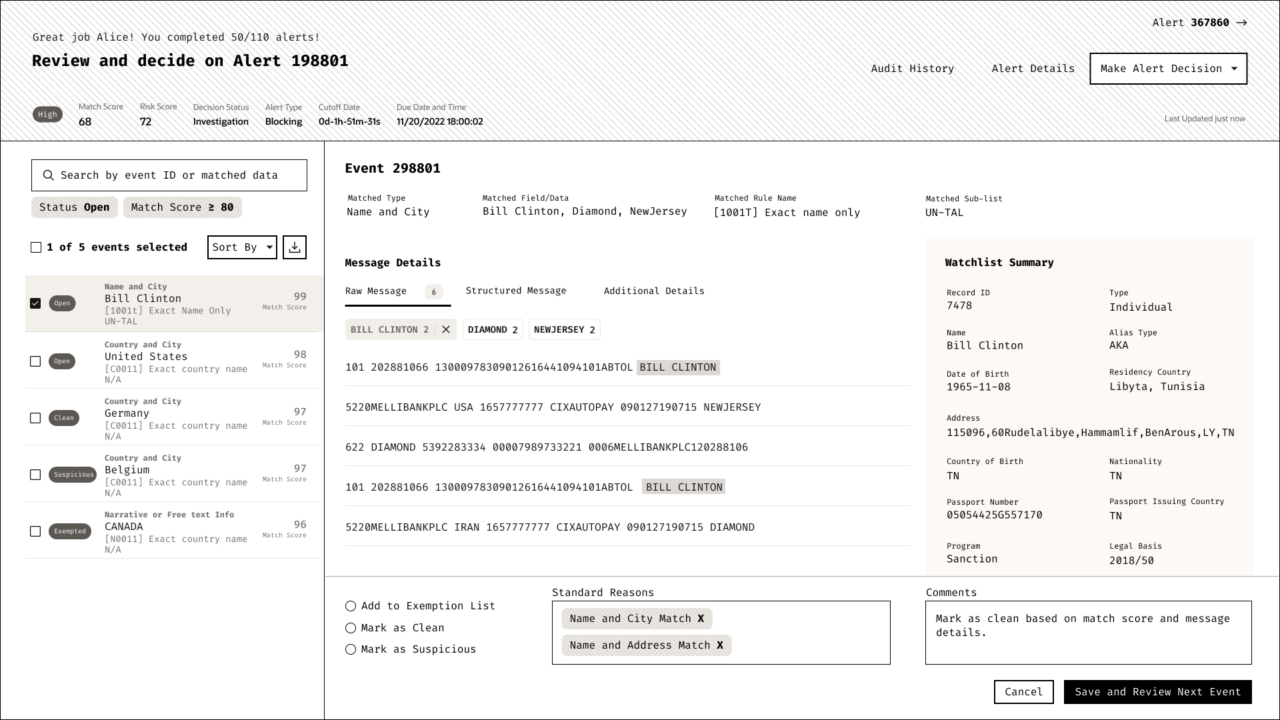
Task: Click Suspicious badge on Belgium event
Action: coord(73,475)
